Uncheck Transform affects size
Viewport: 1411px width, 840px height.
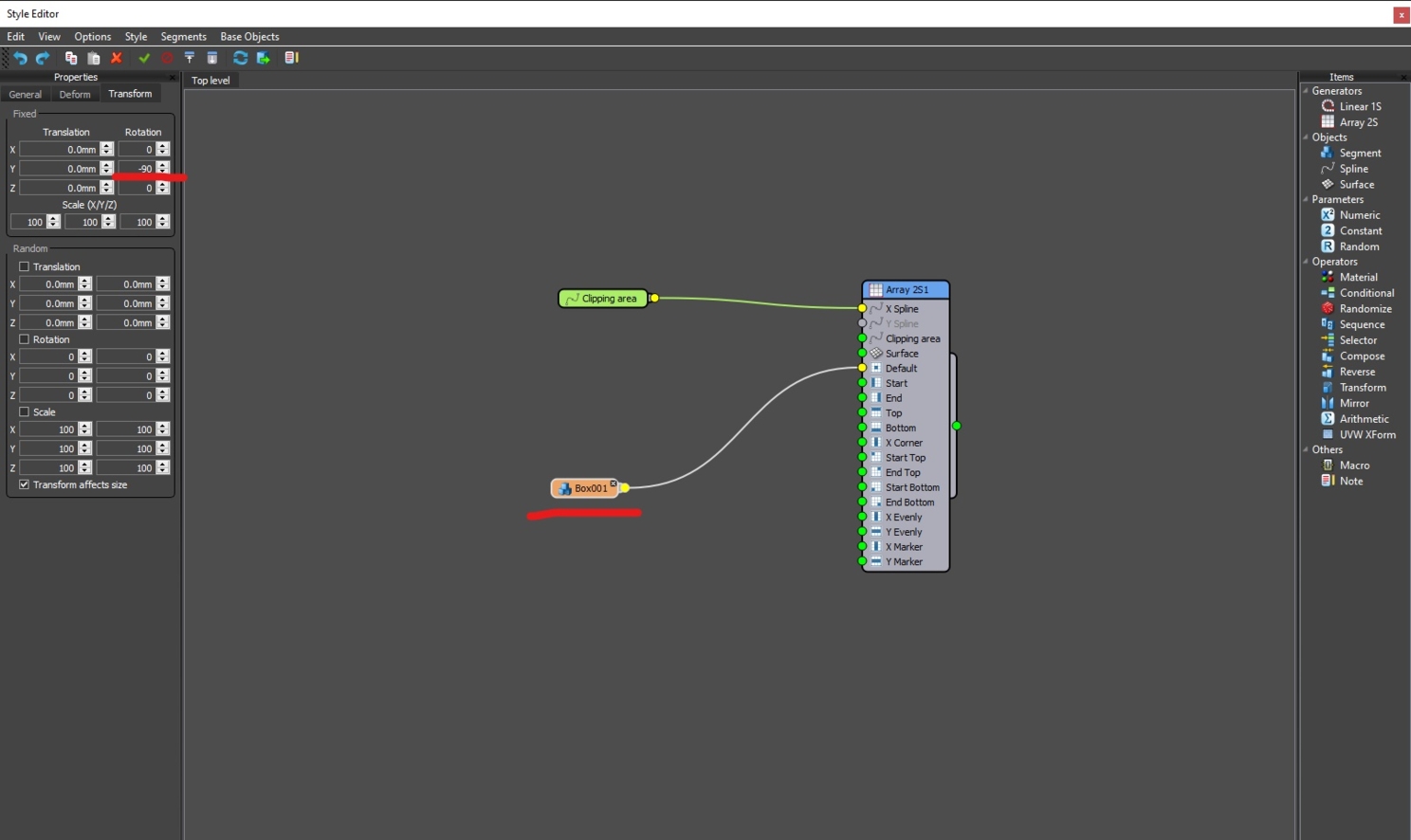pyautogui.click(x=25, y=484)
